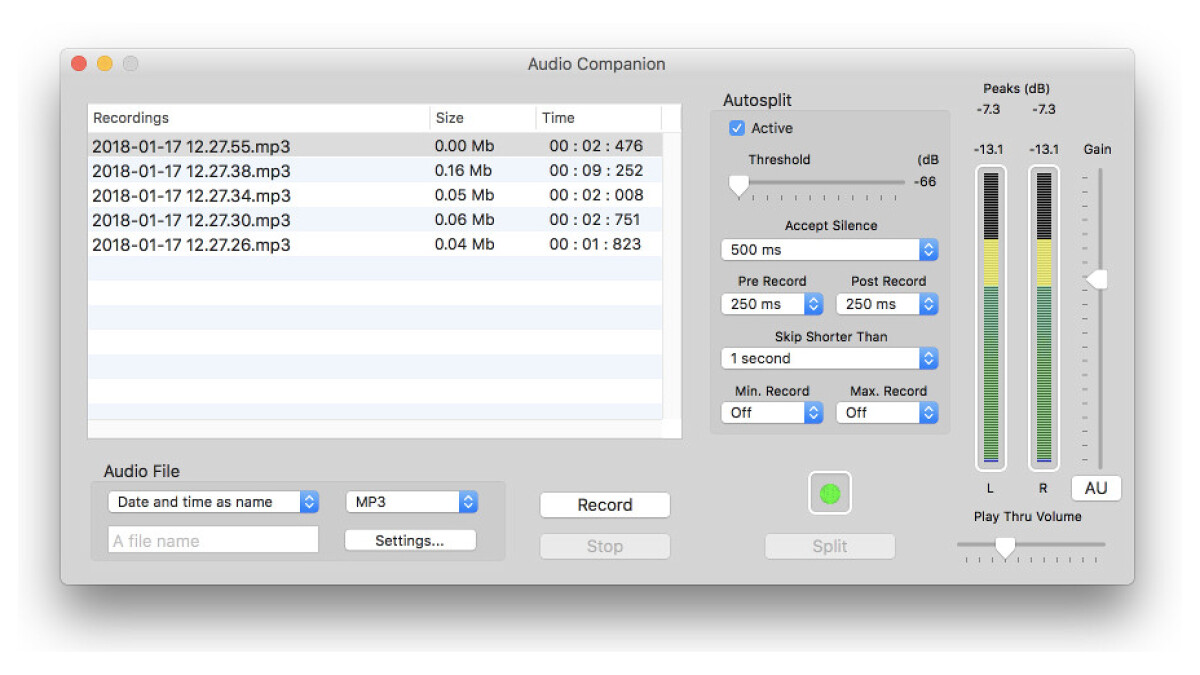Image resolution: width=1200 pixels, height=675 pixels.
Task: Click the green recording indicator button
Action: (x=829, y=493)
